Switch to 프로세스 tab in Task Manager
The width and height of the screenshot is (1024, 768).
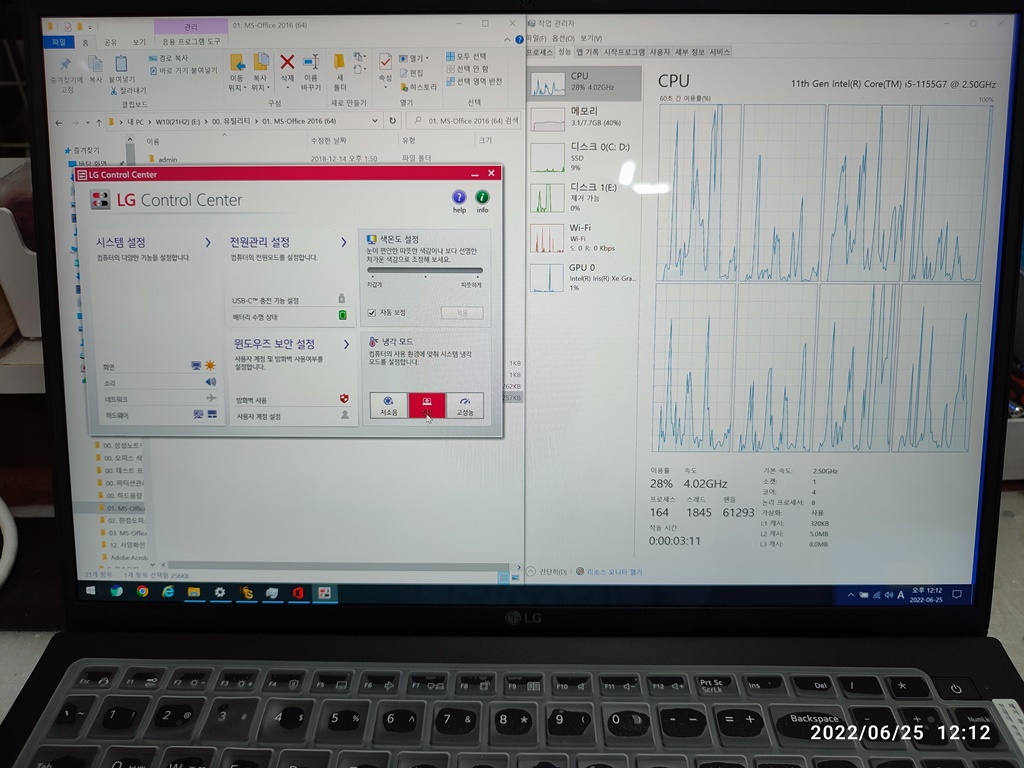(x=540, y=52)
